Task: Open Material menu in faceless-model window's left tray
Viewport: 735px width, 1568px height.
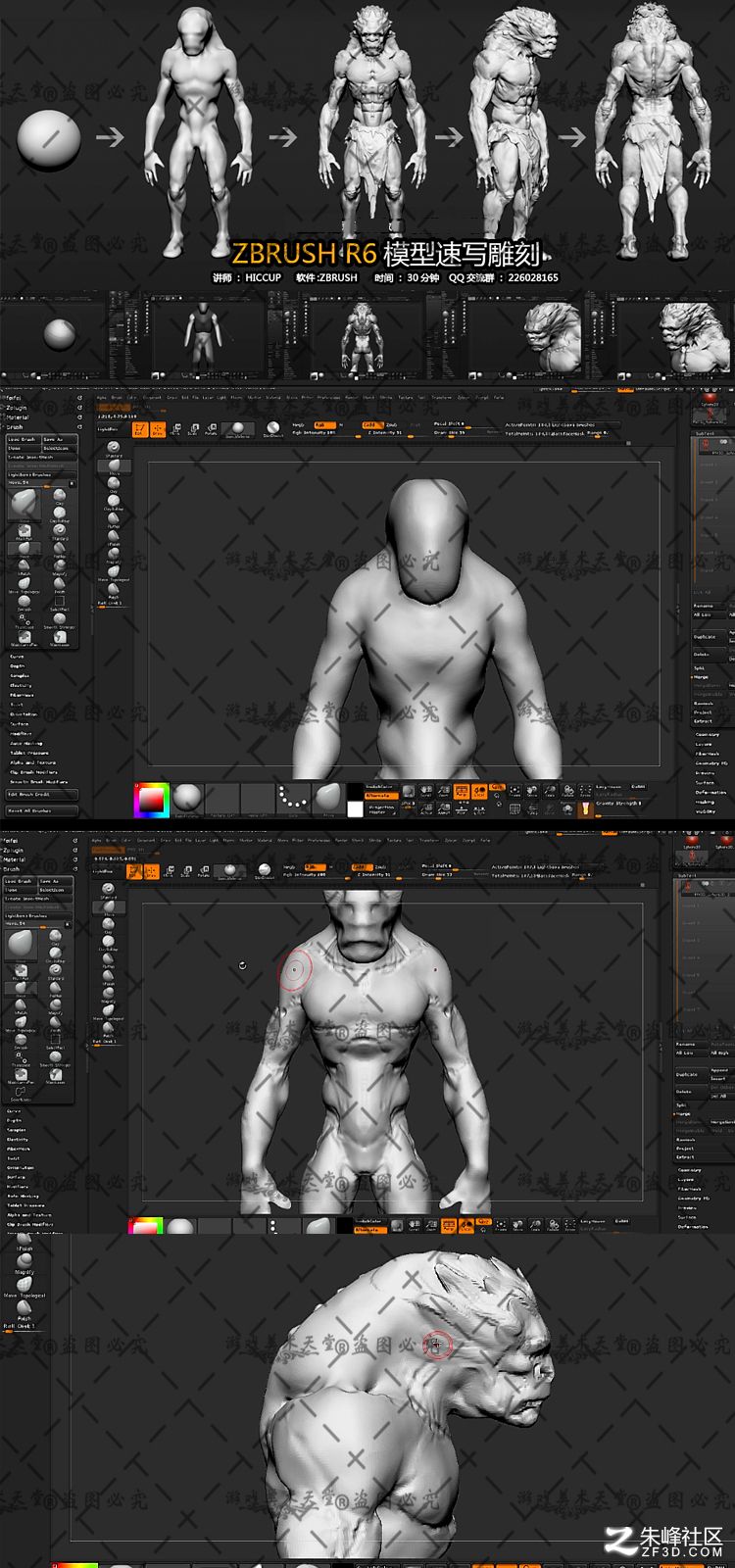Action: click(x=17, y=417)
